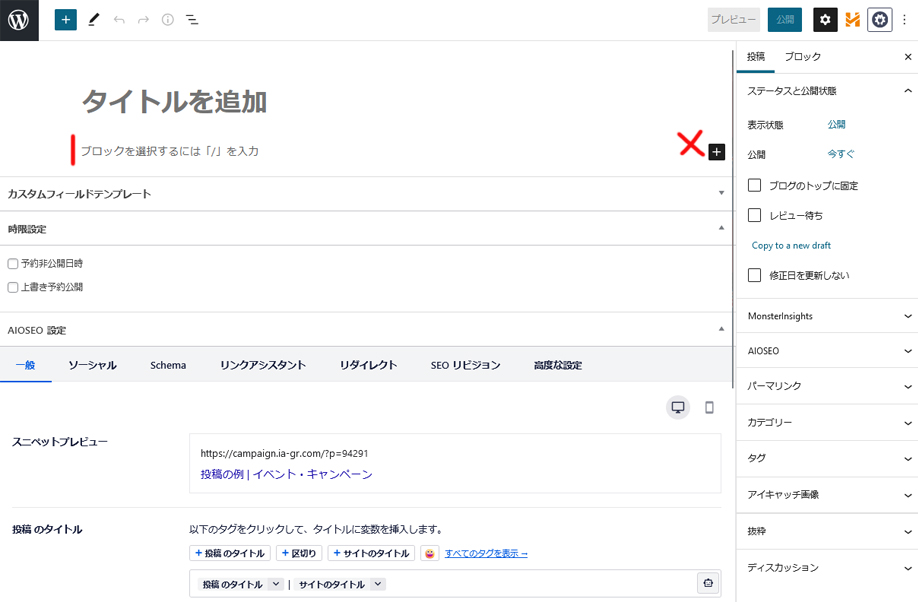This screenshot has width=918, height=602.
Task: Select the pencil Tools icon
Action: 94,19
